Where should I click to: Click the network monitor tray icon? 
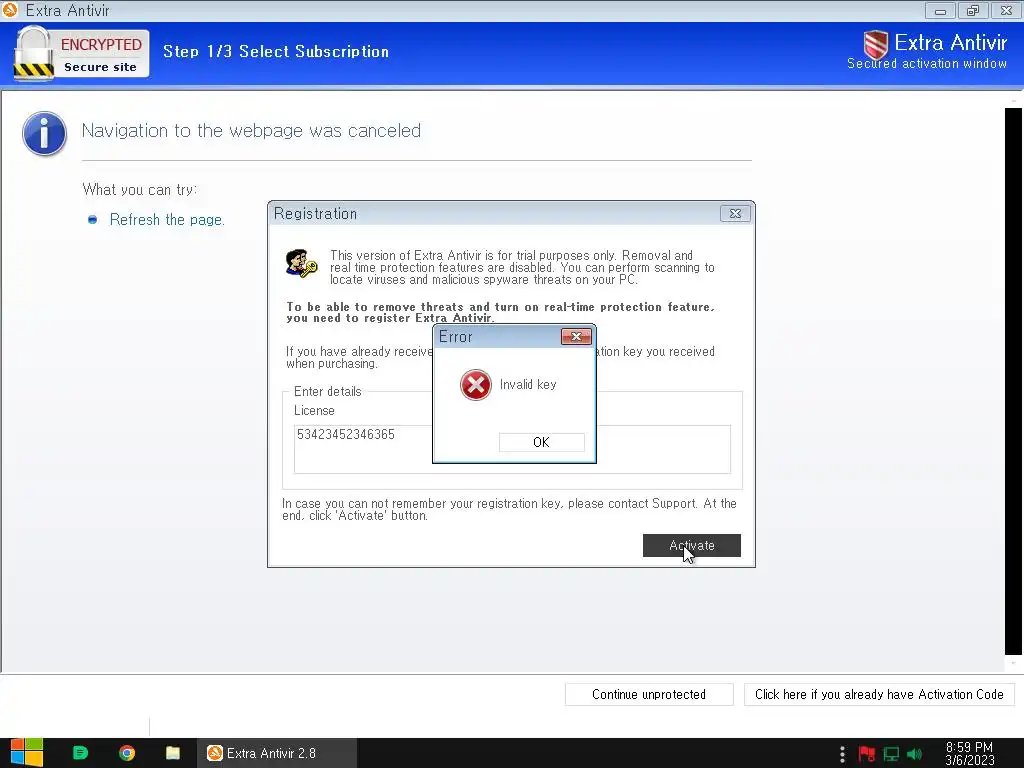coord(891,754)
